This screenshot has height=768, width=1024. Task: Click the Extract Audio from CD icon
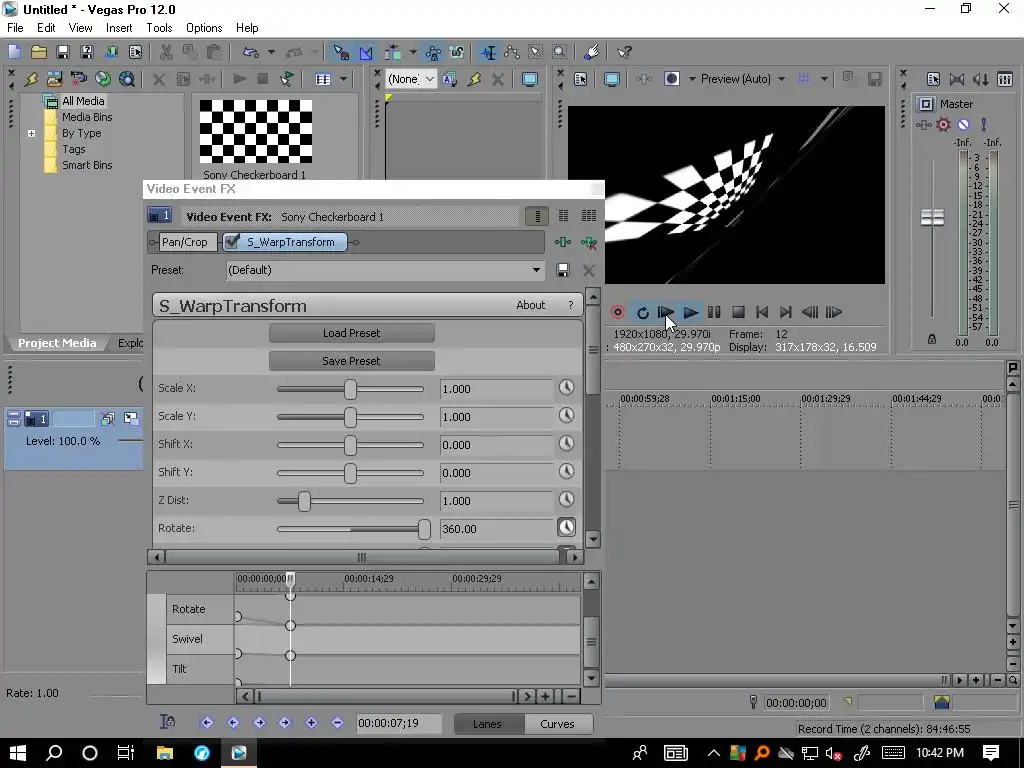click(103, 79)
